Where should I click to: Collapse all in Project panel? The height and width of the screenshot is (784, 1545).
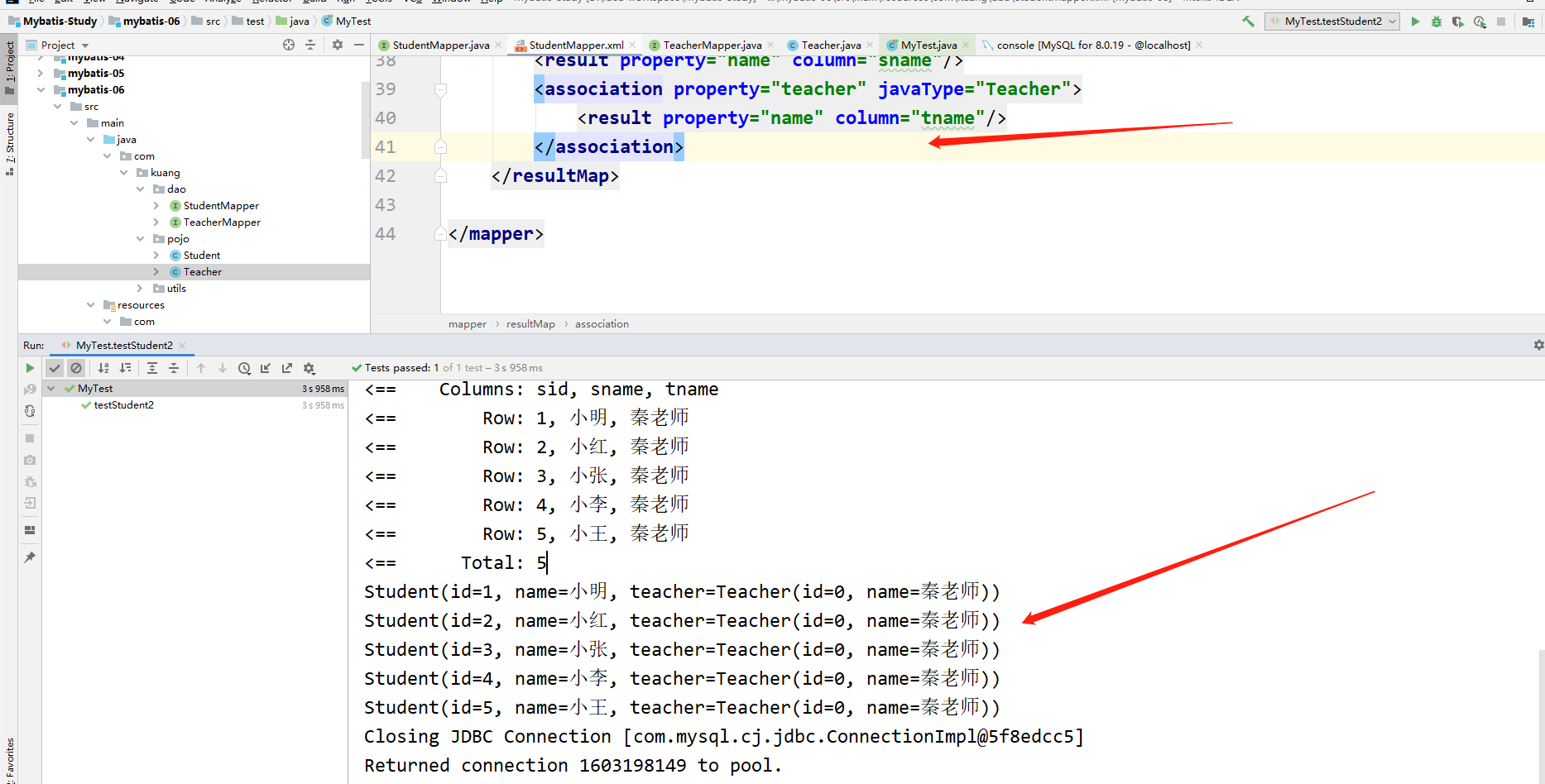click(x=310, y=45)
